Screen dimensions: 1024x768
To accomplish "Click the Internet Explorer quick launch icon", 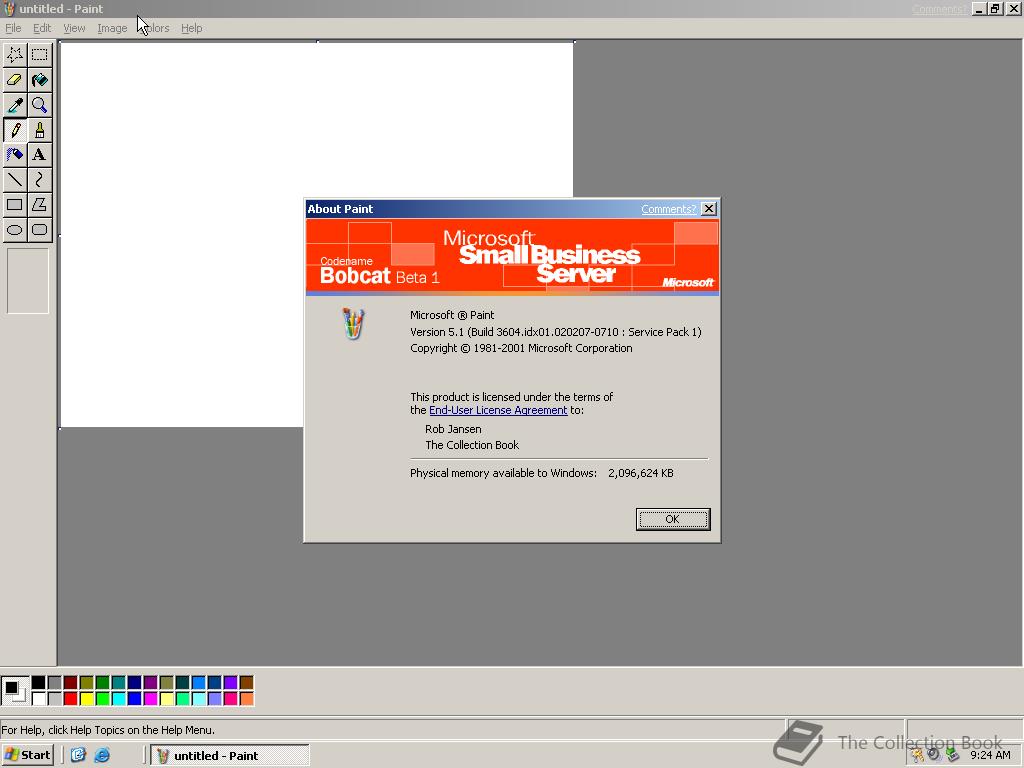I will (102, 755).
